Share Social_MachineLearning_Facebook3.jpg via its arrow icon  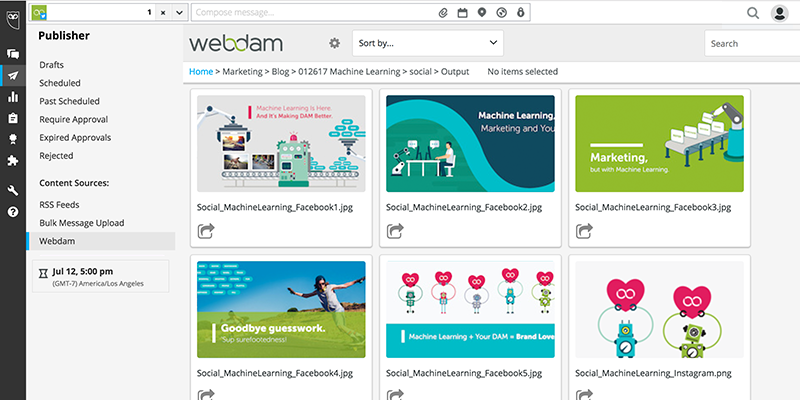[584, 231]
